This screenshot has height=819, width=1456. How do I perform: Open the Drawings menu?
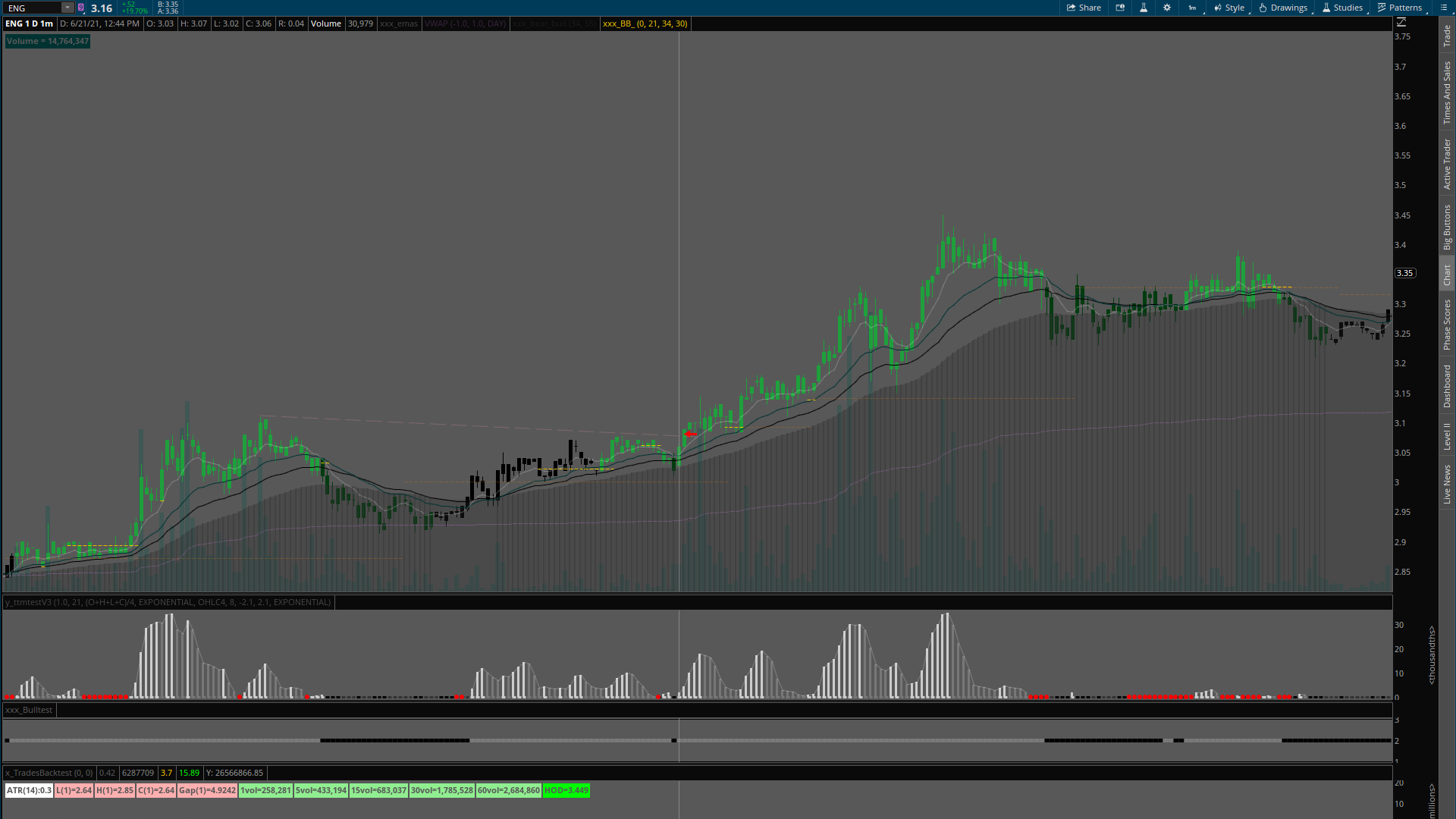(x=1283, y=8)
